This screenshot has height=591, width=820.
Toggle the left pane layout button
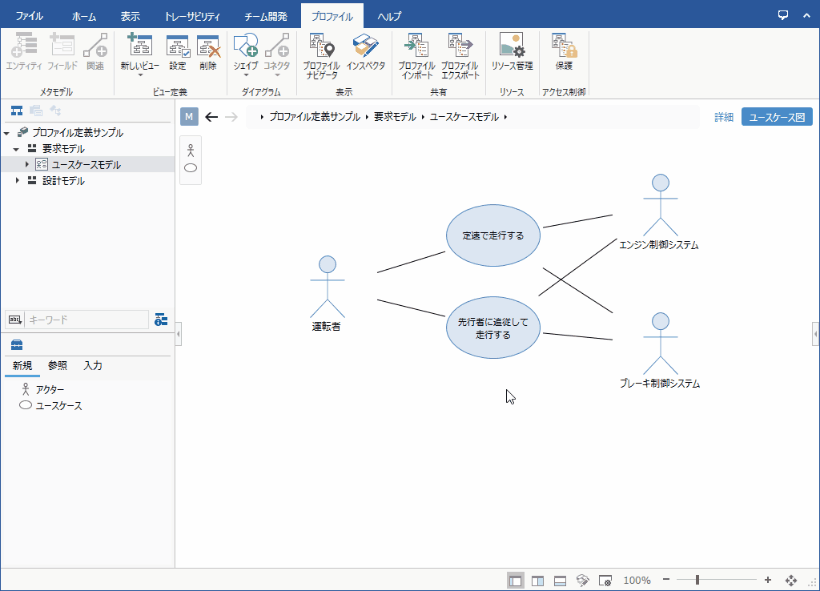pyautogui.click(x=515, y=580)
